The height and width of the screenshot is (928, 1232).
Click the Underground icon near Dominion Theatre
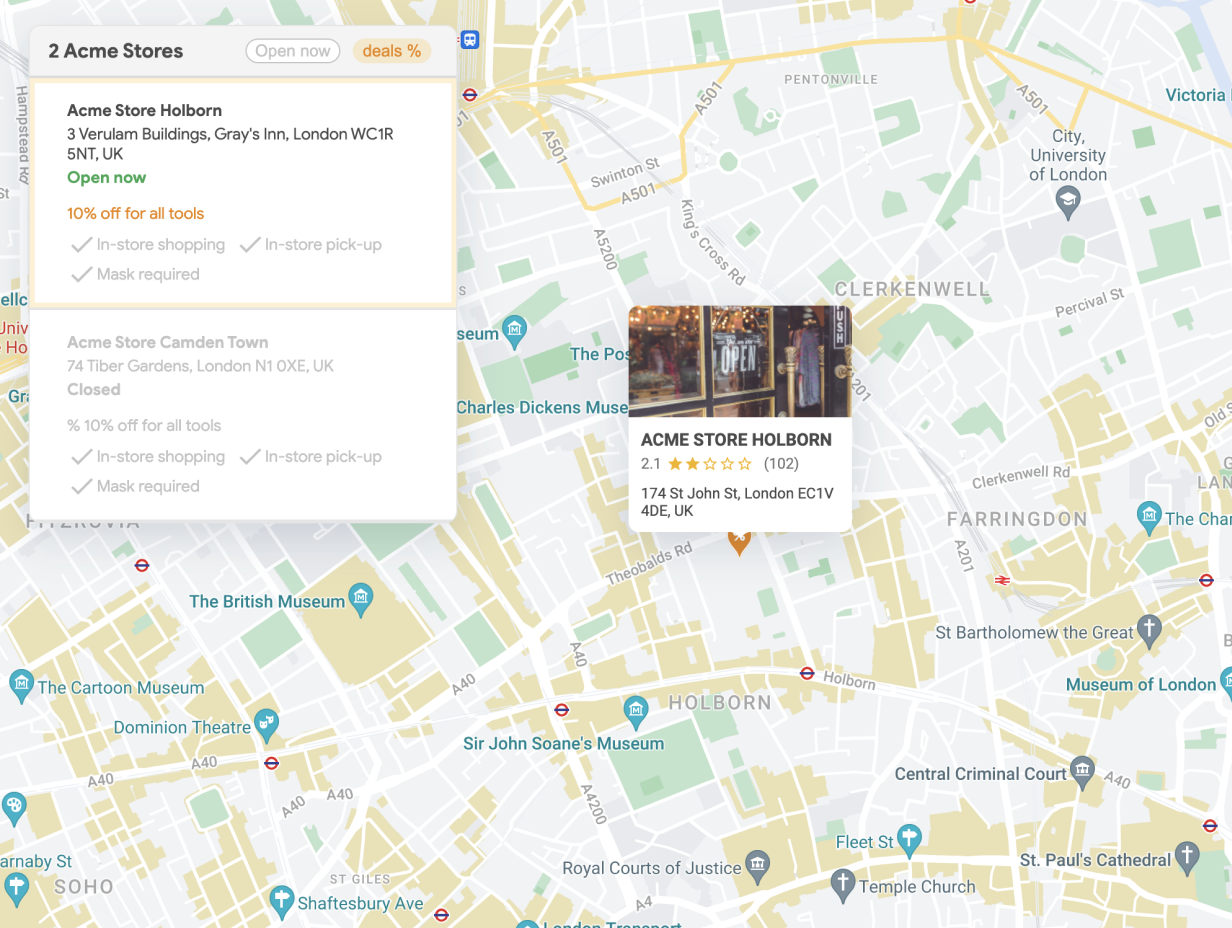tap(271, 762)
